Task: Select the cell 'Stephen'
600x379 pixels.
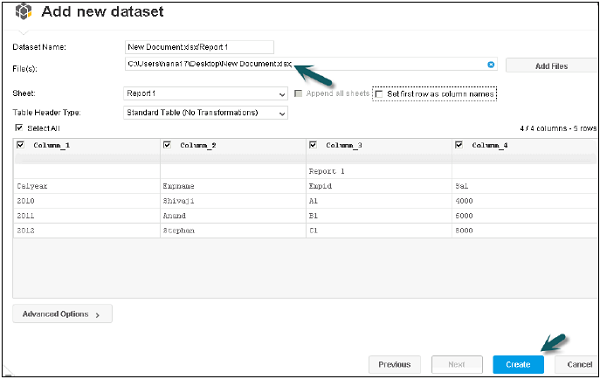Action: click(233, 230)
